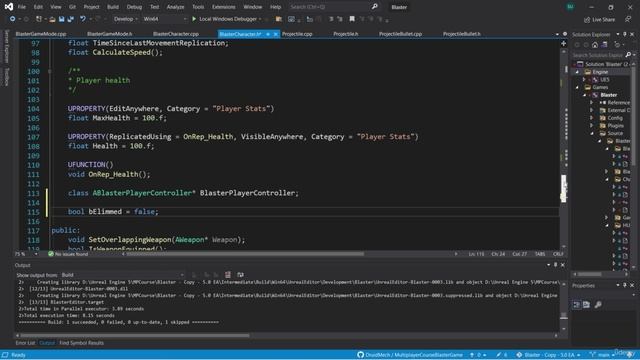The width and height of the screenshot is (640, 360).
Task: Collapse the Player health comment block at line 100
Action: [50, 71]
